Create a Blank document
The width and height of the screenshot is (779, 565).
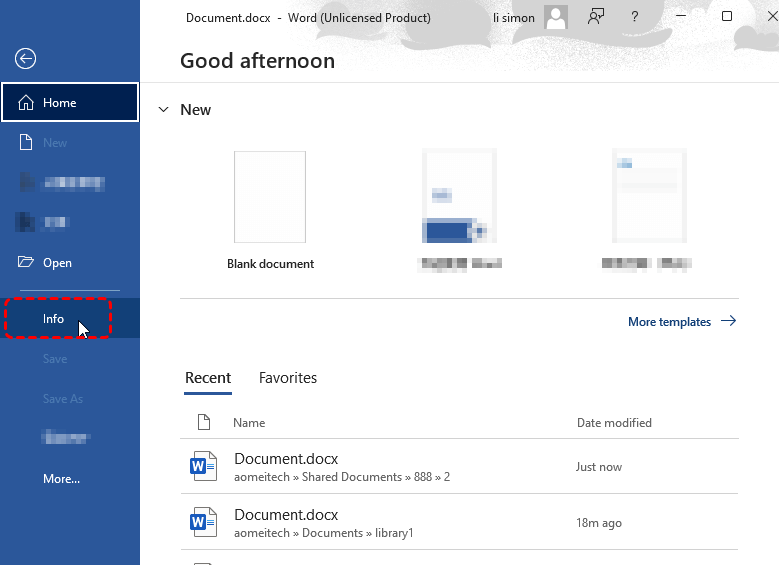tap(270, 210)
